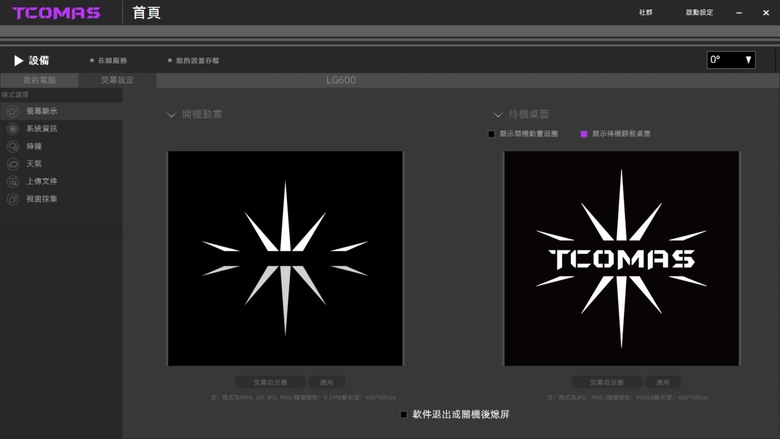Click the 您的設置存檔 item

(x=194, y=61)
